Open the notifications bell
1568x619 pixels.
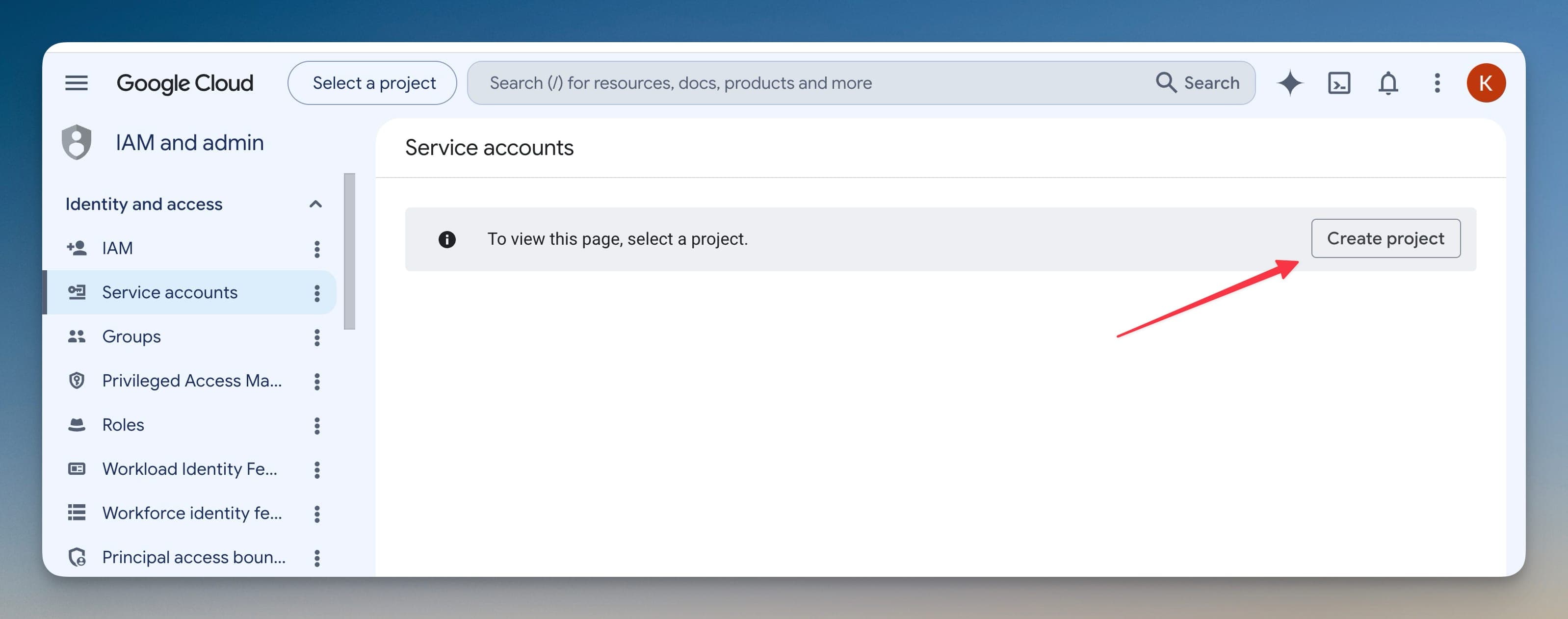pos(1388,83)
